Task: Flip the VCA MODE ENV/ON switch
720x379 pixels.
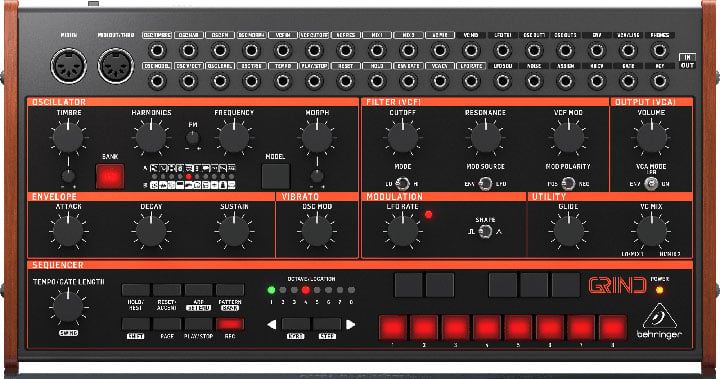Action: 651,184
